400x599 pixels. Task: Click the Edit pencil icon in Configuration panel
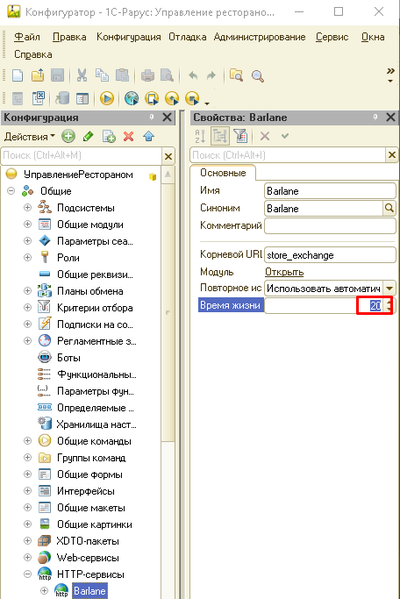(x=88, y=136)
